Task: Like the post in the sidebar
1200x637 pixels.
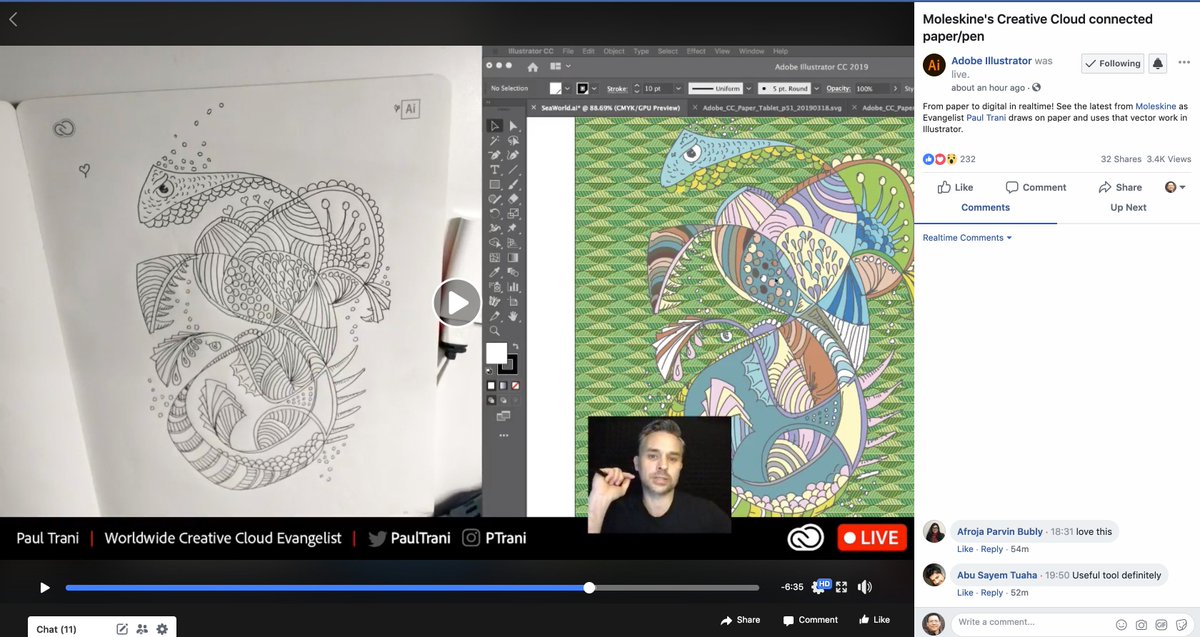Action: 955,187
